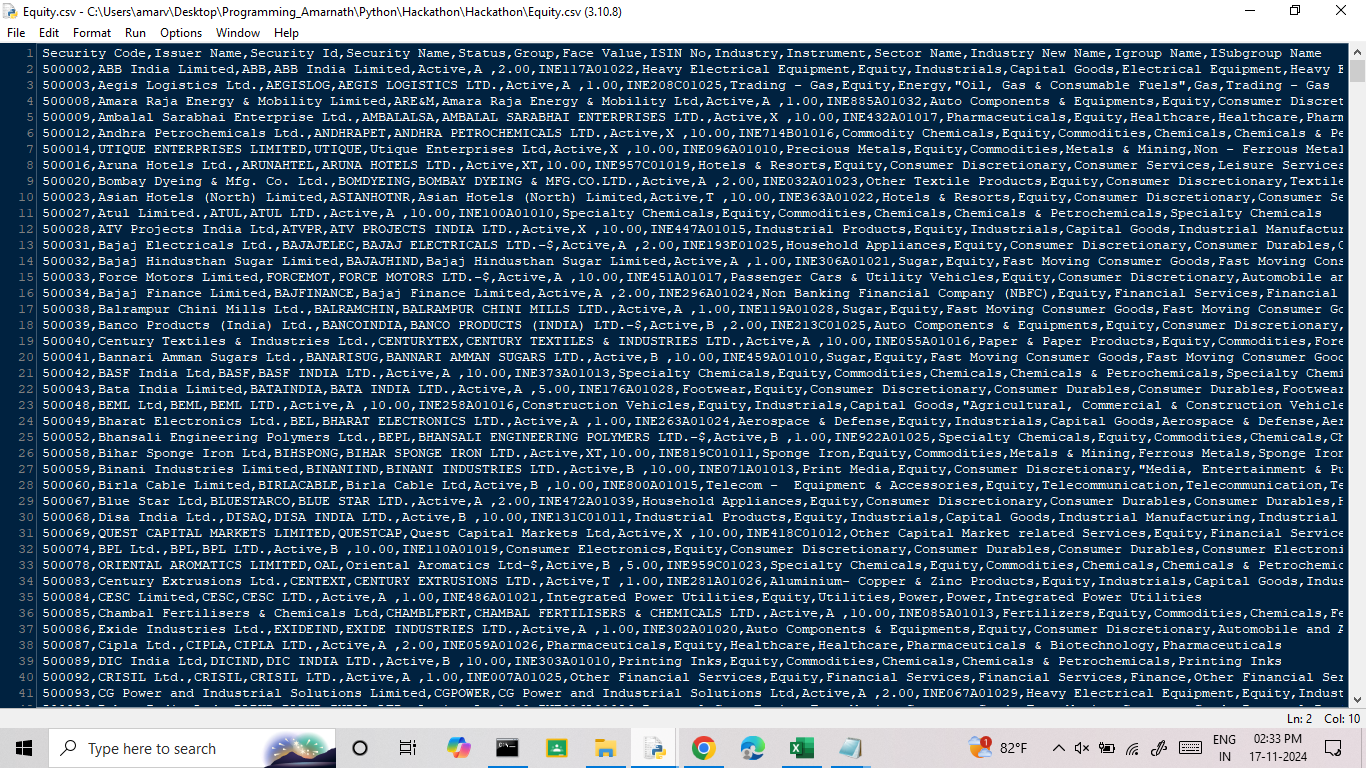Screen dimensions: 1366x768
Task: Open the green Classroom app on taskbar
Action: click(x=556, y=748)
